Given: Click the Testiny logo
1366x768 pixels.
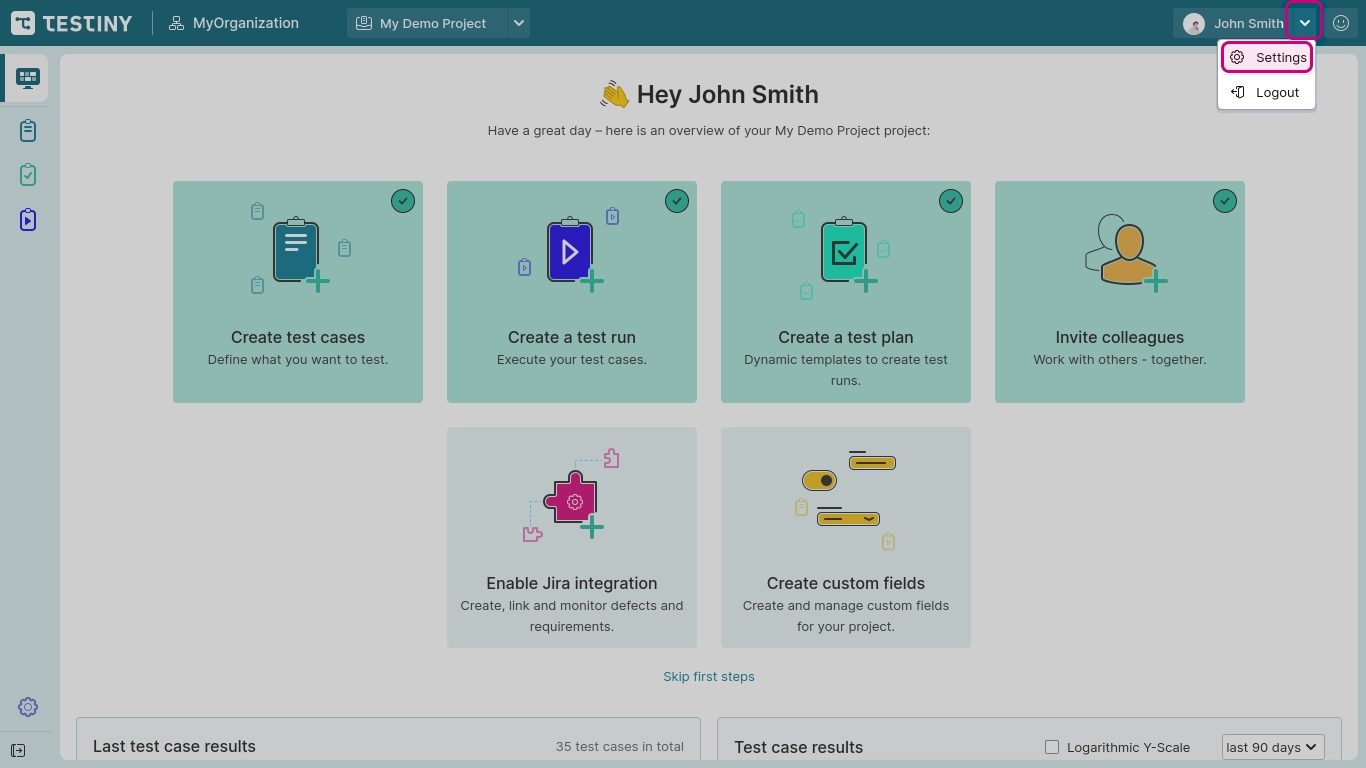Looking at the screenshot, I should point(72,23).
